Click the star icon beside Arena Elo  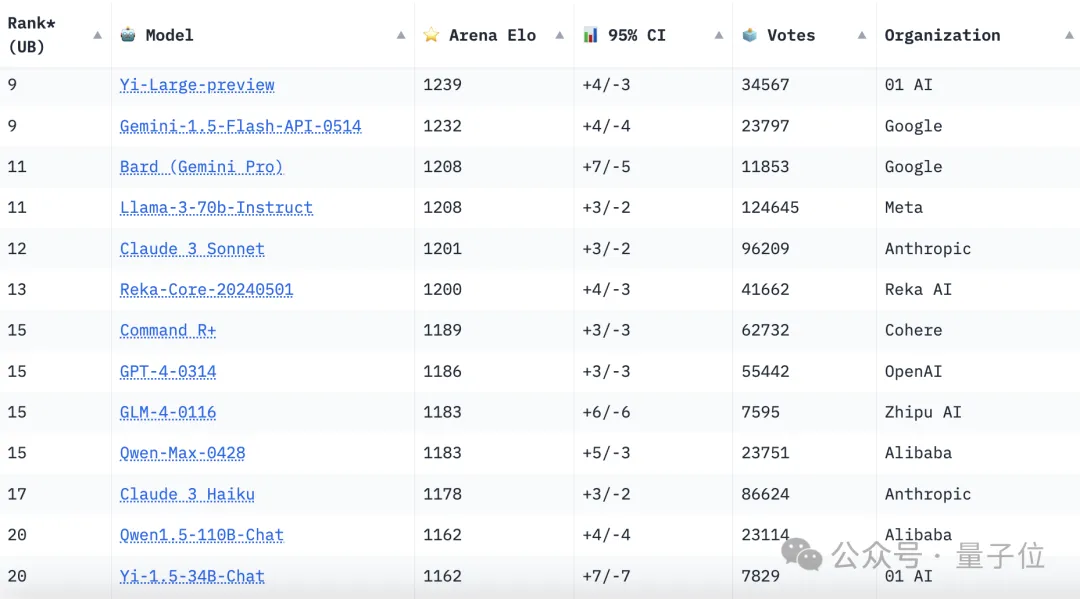tap(431, 35)
